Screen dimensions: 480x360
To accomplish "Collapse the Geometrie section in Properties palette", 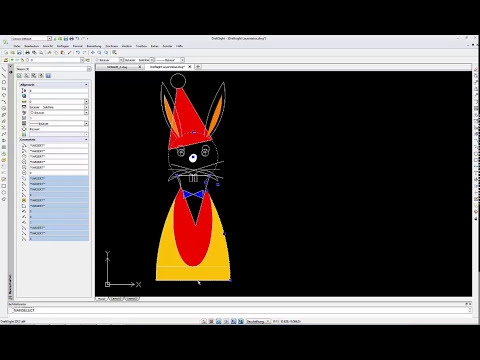I will pos(86,139).
